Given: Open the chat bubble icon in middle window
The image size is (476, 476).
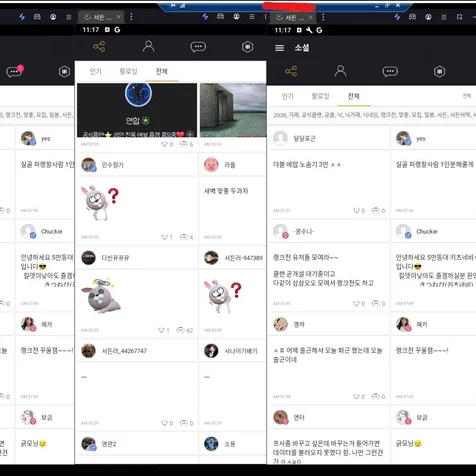Looking at the screenshot, I should [x=198, y=47].
